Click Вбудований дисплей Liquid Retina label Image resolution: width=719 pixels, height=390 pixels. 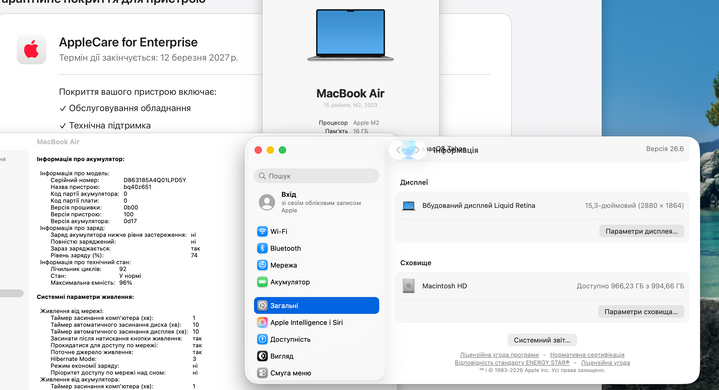[479, 206]
